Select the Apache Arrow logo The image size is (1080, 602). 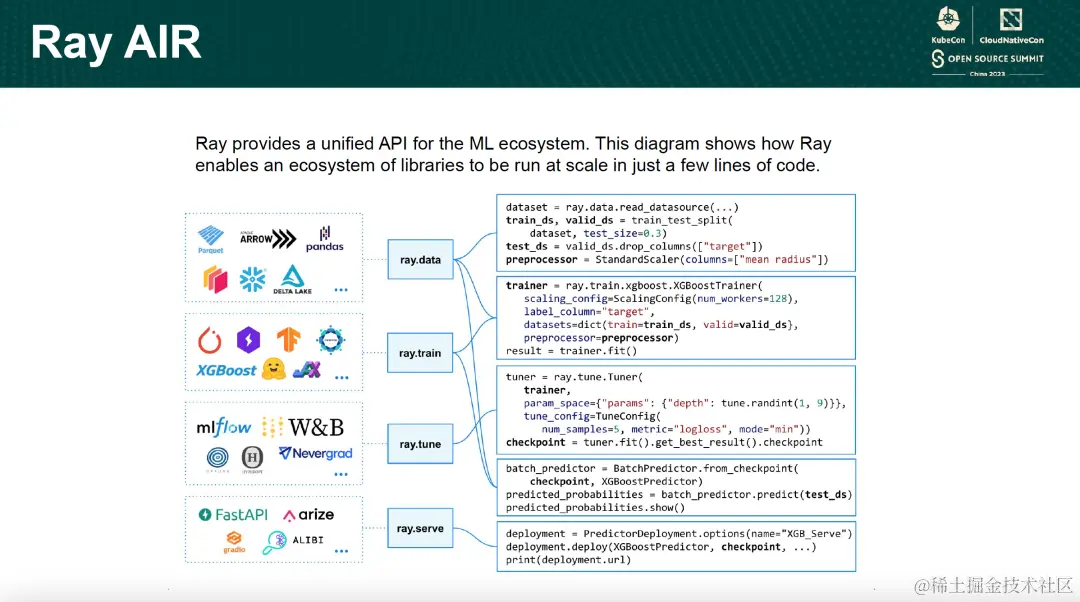268,238
